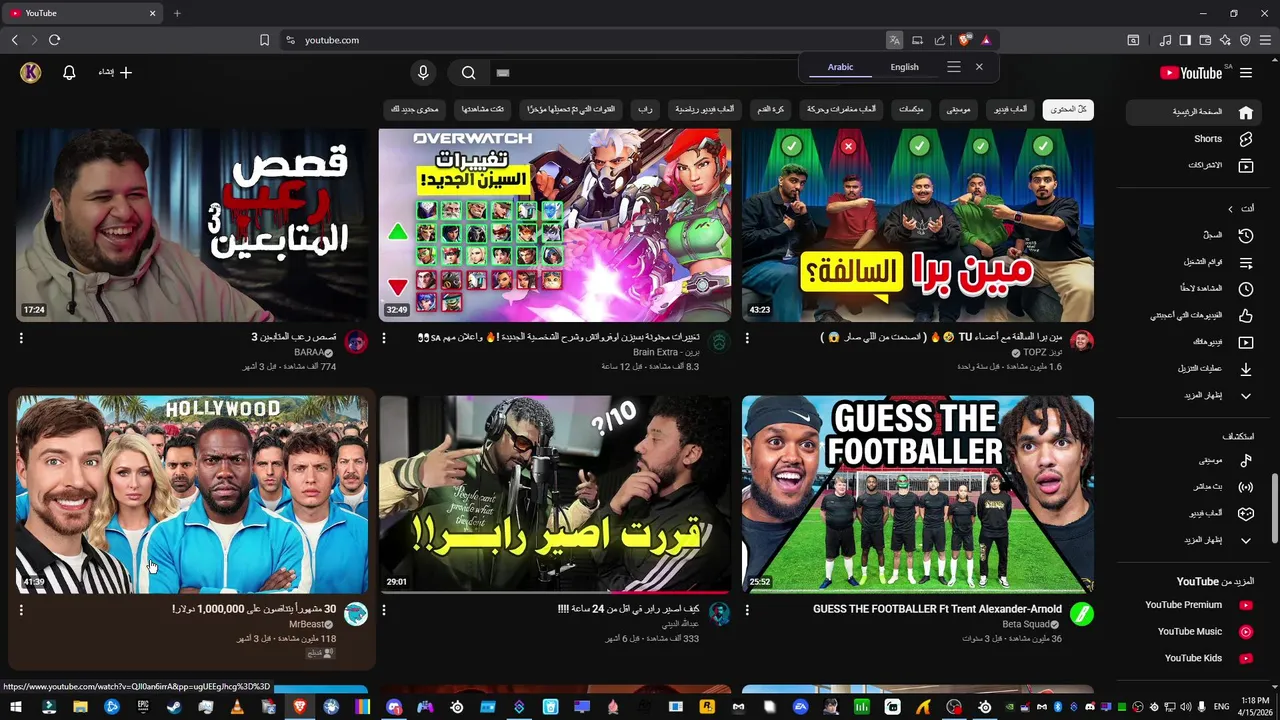The image size is (1280, 720).
Task: Switch translation to Arabic
Action: pos(841,67)
